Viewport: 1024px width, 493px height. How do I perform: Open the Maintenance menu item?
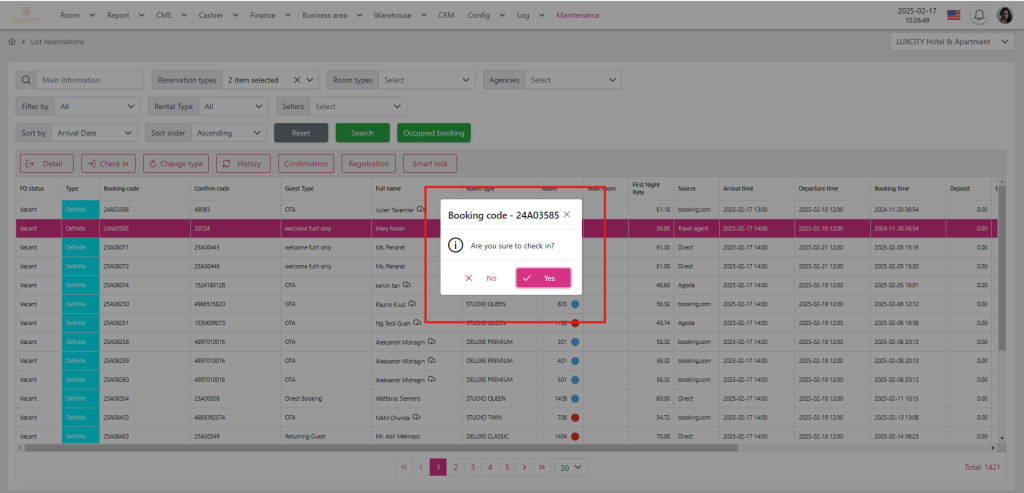(x=578, y=15)
